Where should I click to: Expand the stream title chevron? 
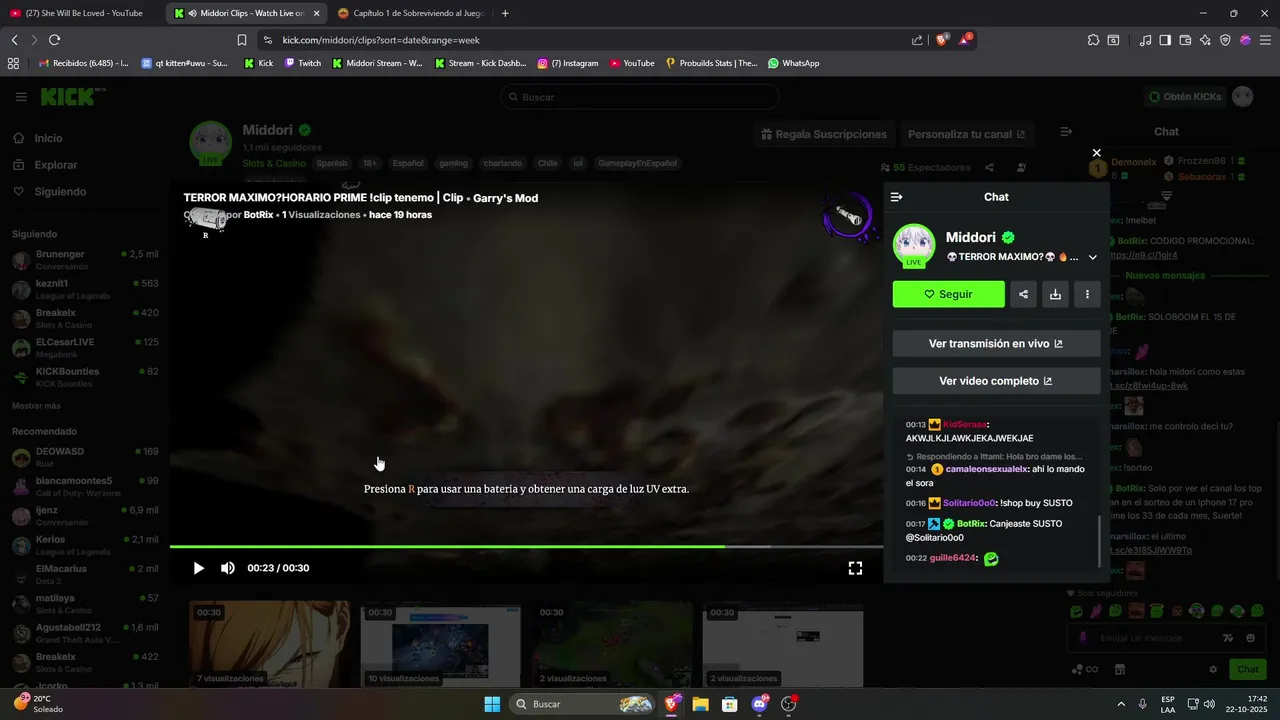(x=1092, y=257)
